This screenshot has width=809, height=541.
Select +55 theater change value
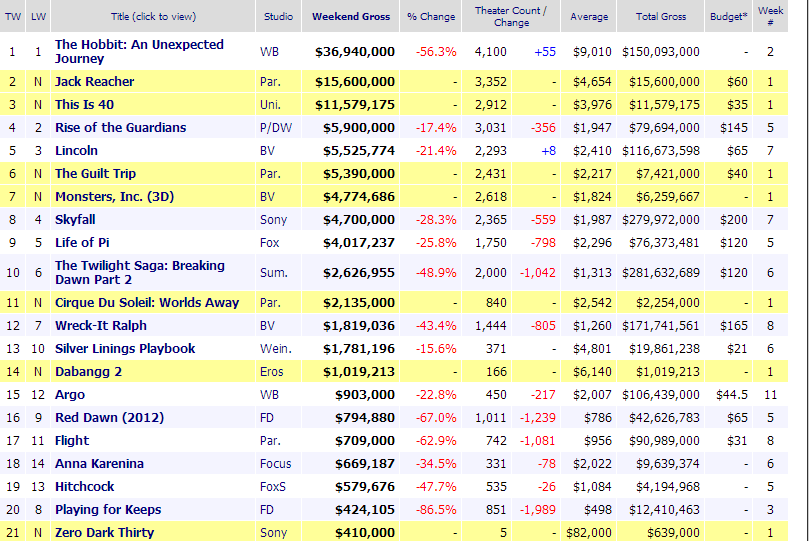(x=545, y=52)
